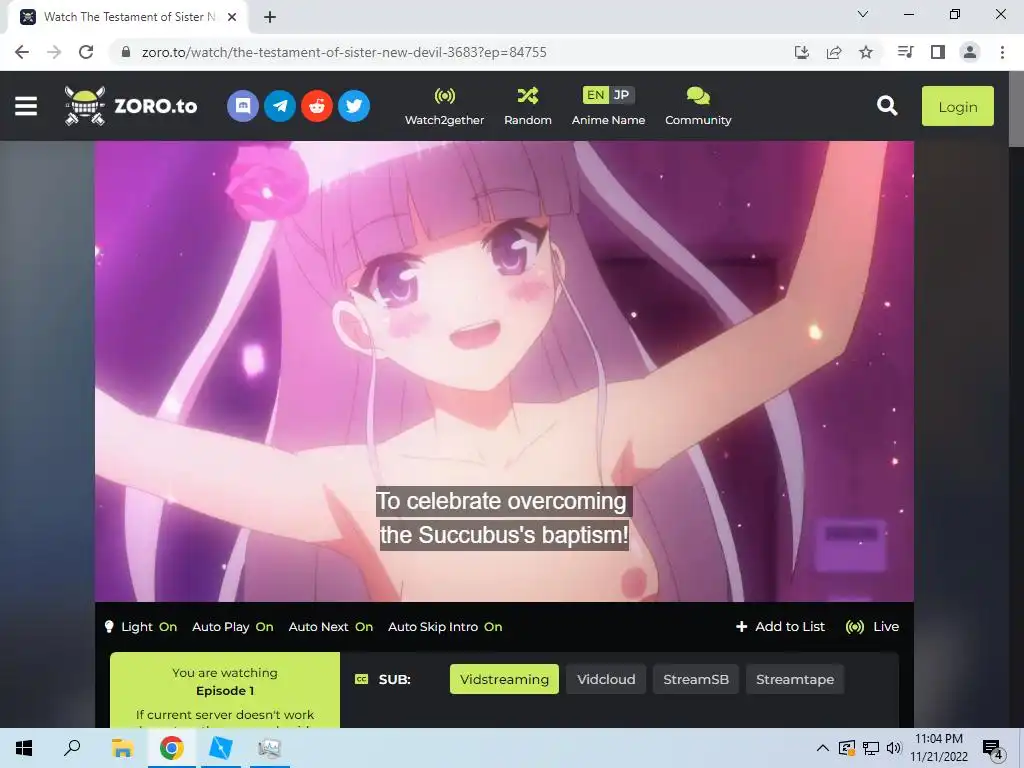Image resolution: width=1024 pixels, height=768 pixels.
Task: Click the browser address bar URL
Action: [344, 52]
